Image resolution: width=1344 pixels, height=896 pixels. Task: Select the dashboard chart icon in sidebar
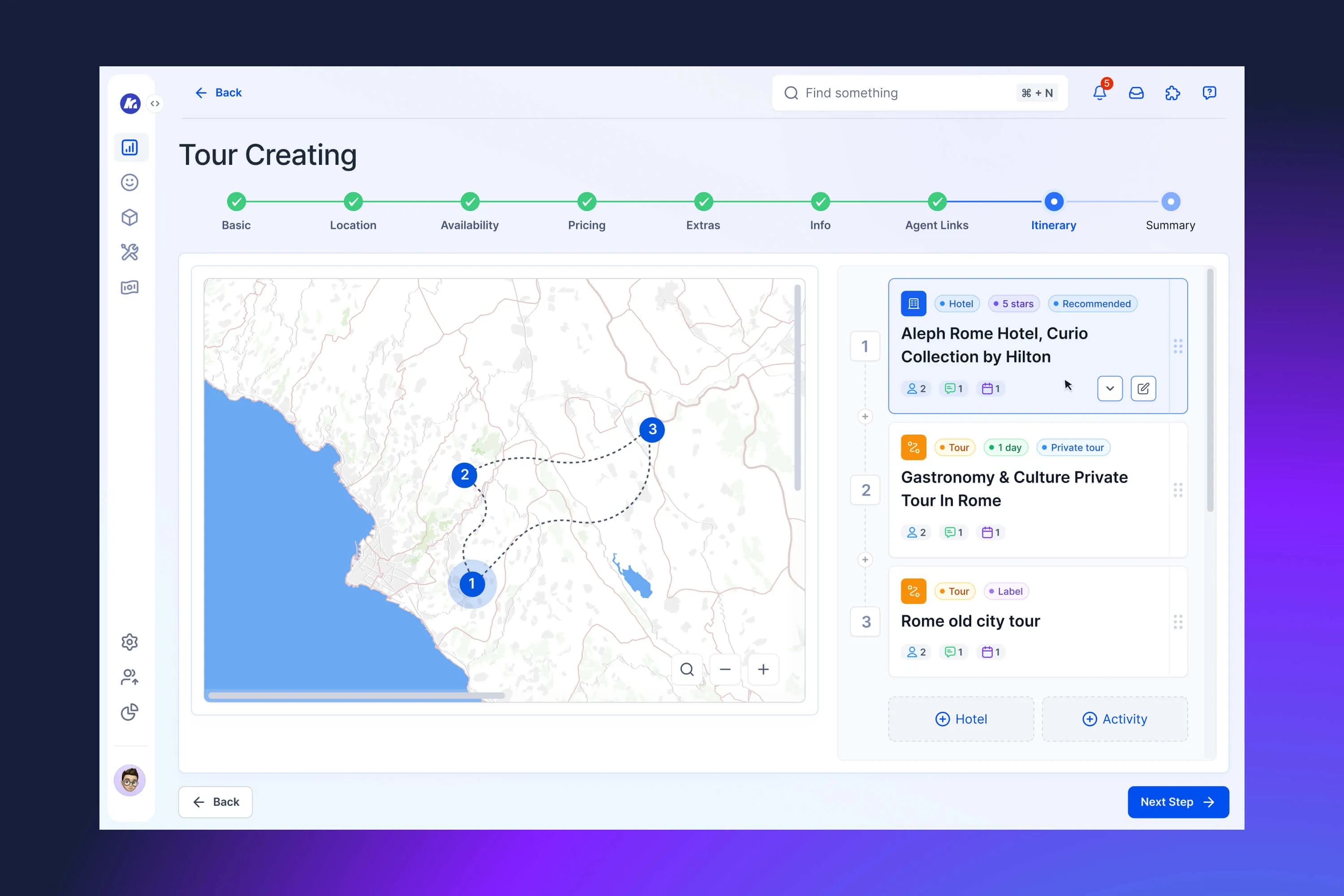pyautogui.click(x=130, y=147)
